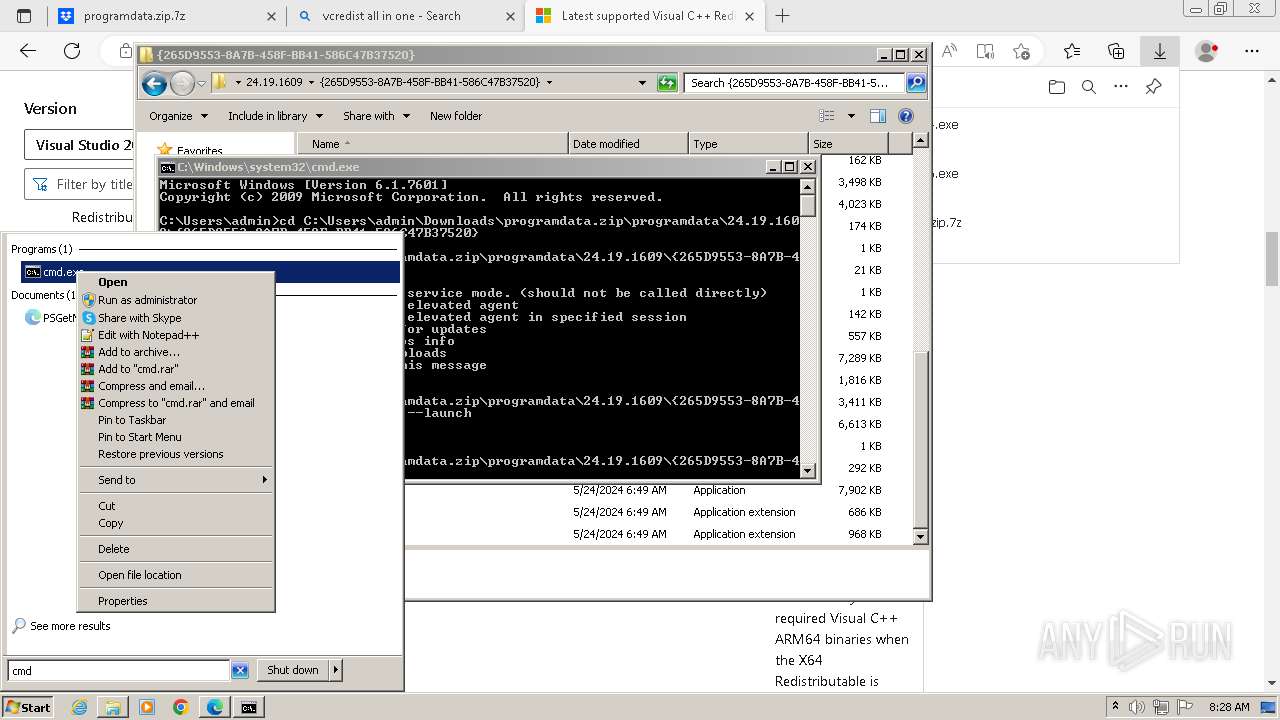The height and width of the screenshot is (720, 1280).
Task: Click Filter by title field
Action: coord(80,184)
